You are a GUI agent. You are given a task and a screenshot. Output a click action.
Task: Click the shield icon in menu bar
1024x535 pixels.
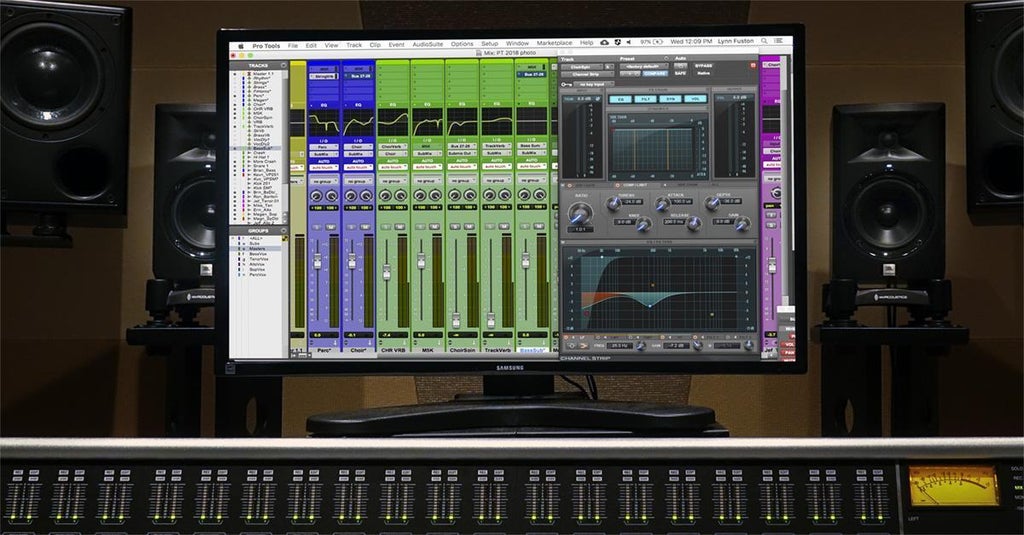[617, 42]
